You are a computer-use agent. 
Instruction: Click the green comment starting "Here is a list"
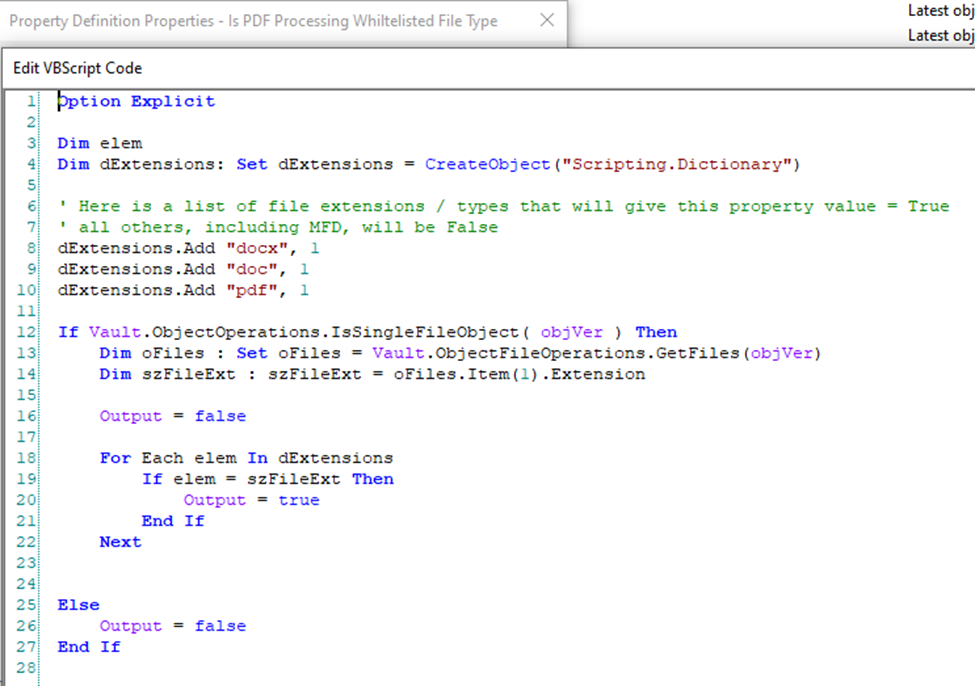point(502,206)
